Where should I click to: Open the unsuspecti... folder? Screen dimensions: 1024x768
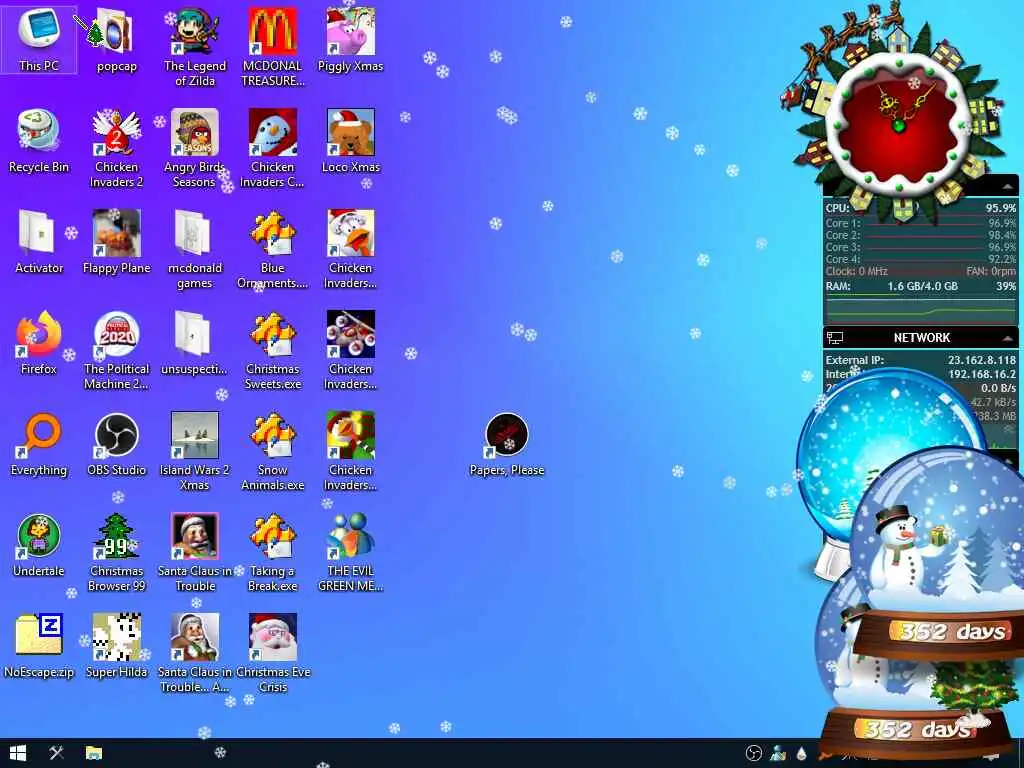pyautogui.click(x=195, y=343)
